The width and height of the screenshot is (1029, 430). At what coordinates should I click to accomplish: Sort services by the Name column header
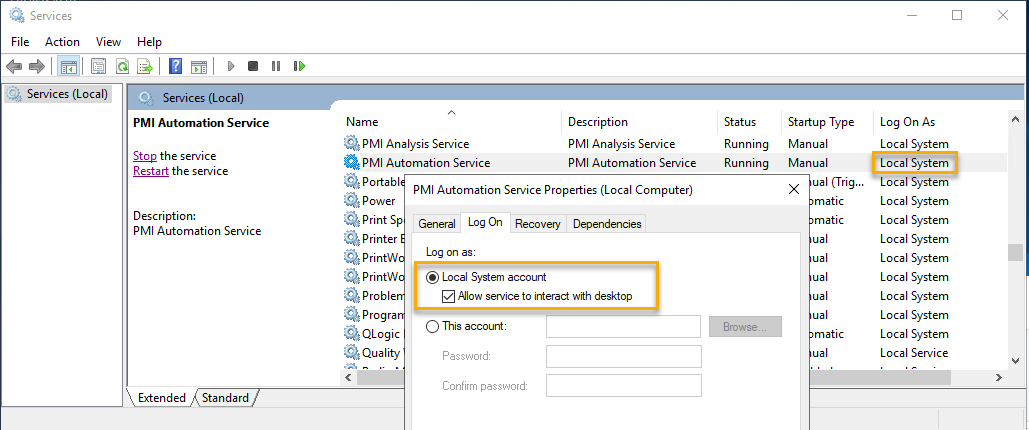452,121
